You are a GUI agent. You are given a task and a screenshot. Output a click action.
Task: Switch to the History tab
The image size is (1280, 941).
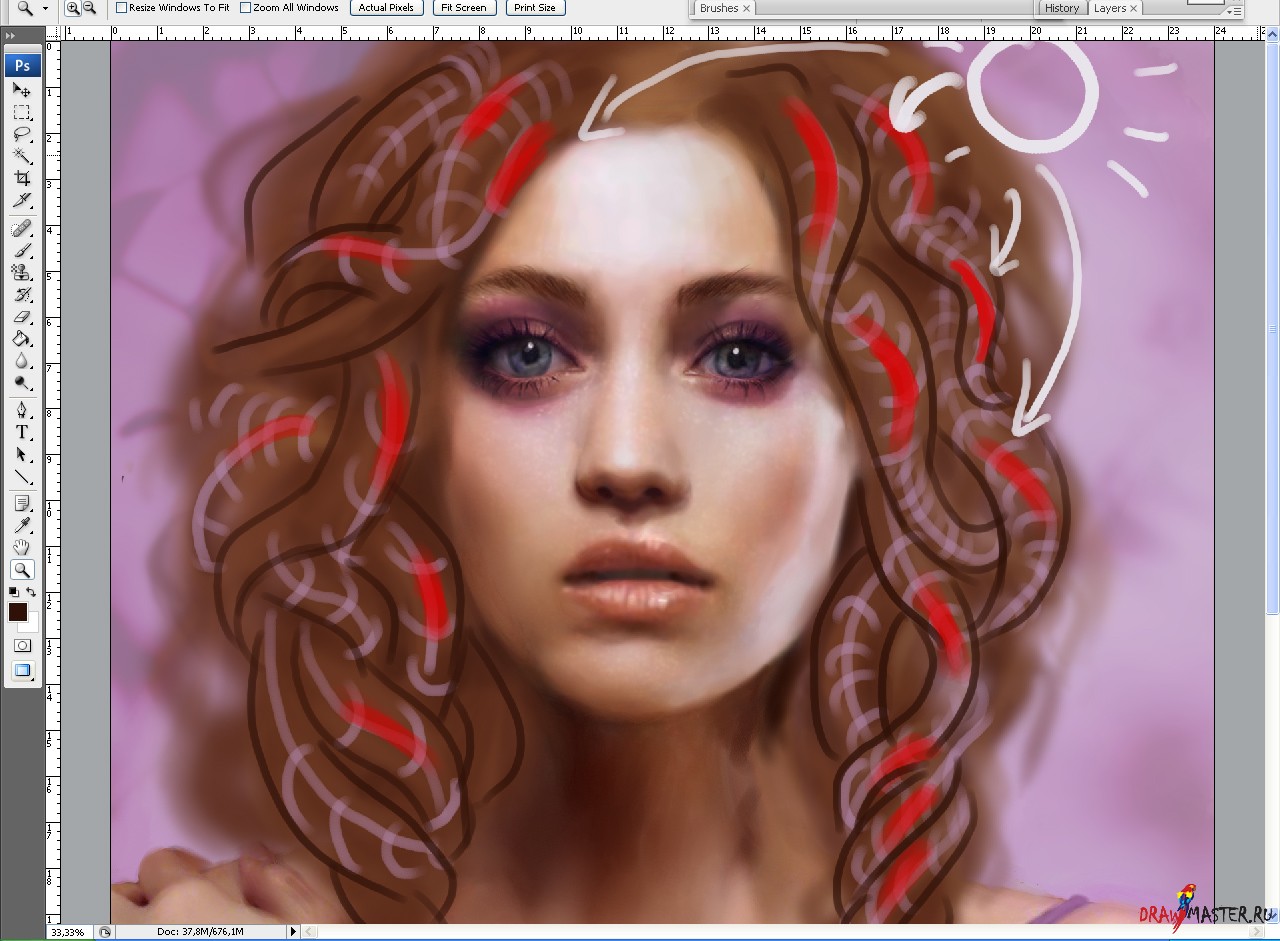1061,8
